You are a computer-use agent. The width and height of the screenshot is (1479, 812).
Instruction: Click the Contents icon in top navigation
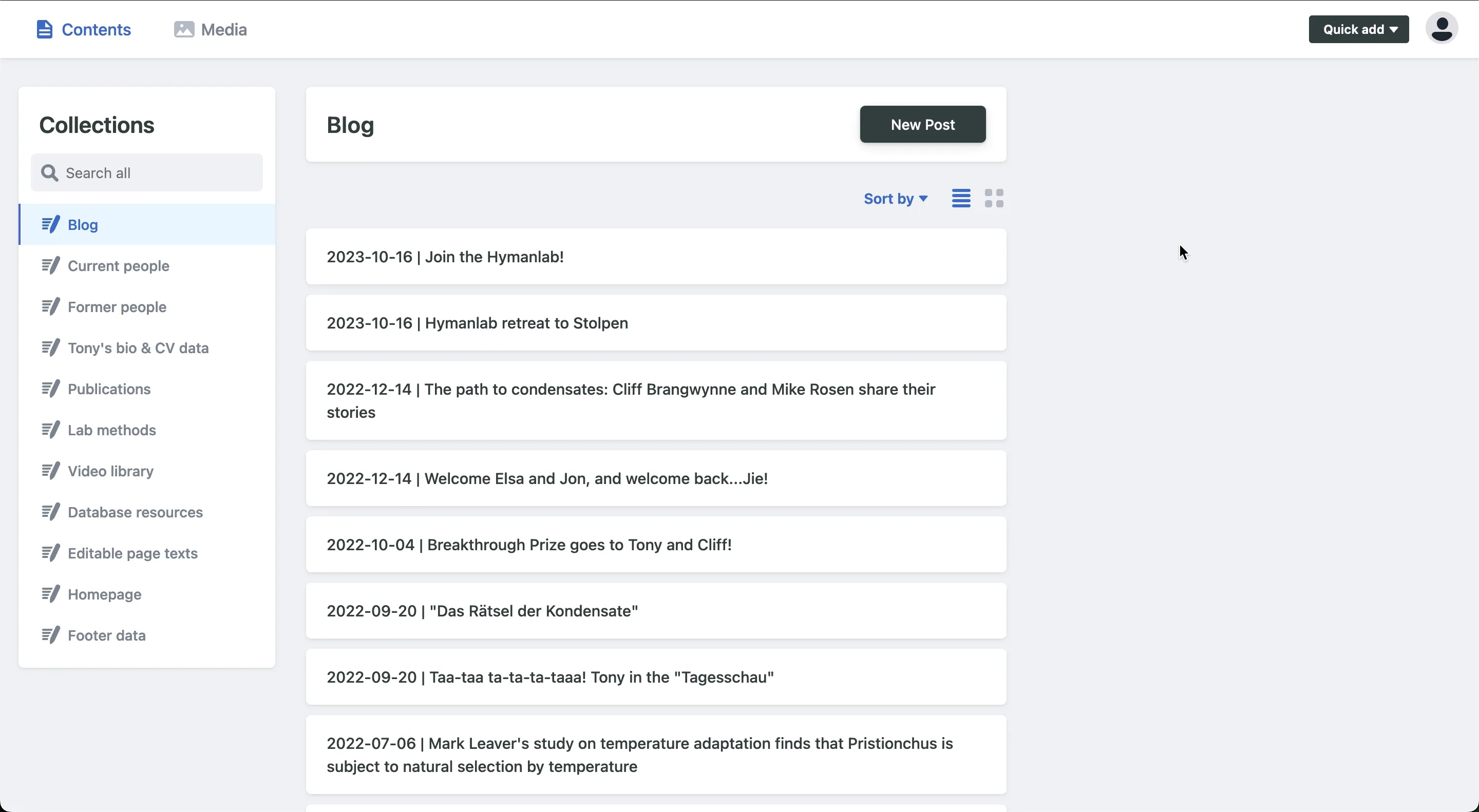tap(45, 29)
